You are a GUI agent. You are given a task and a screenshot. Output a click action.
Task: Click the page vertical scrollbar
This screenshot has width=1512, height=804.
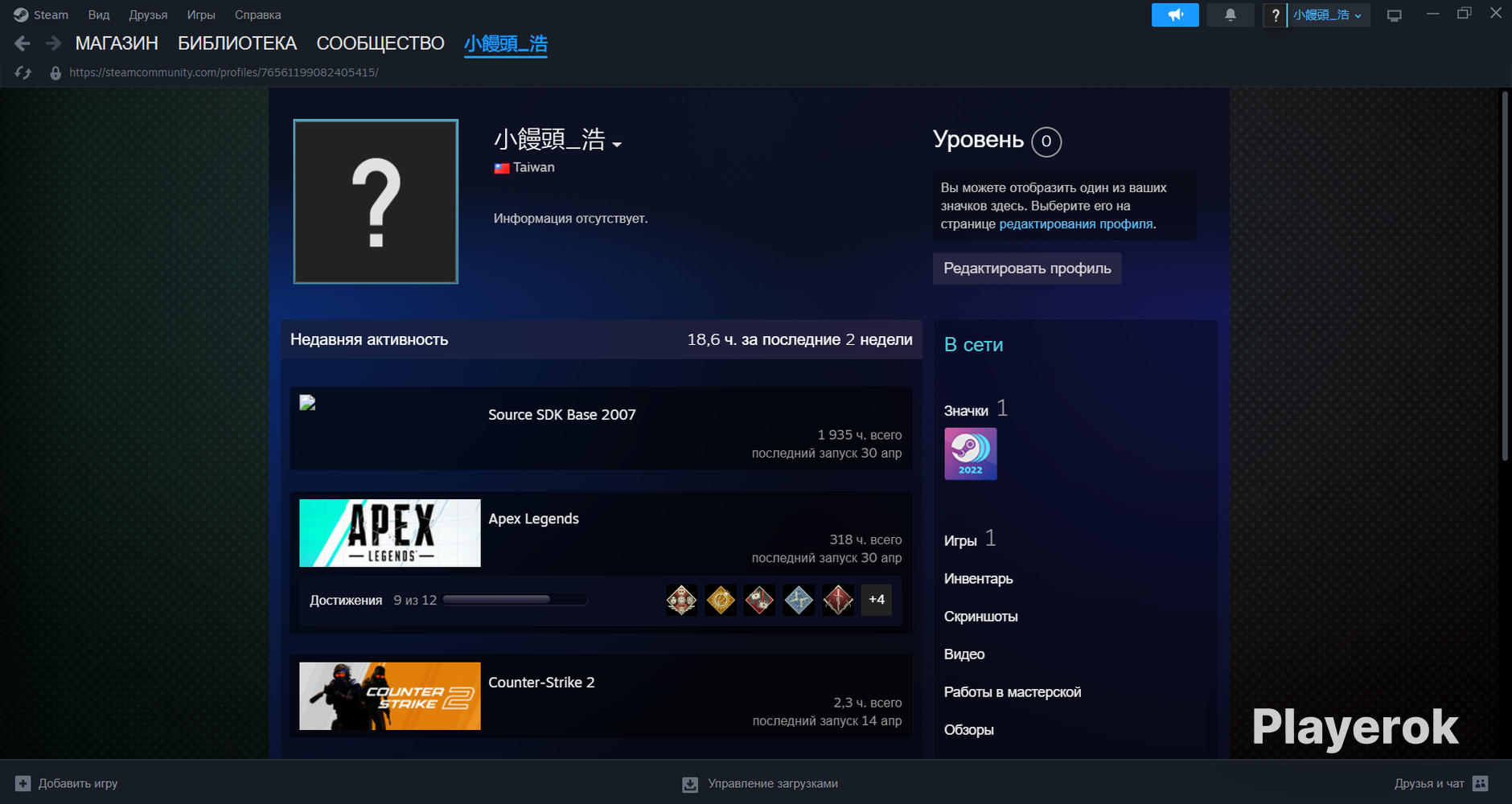pyautogui.click(x=1505, y=277)
